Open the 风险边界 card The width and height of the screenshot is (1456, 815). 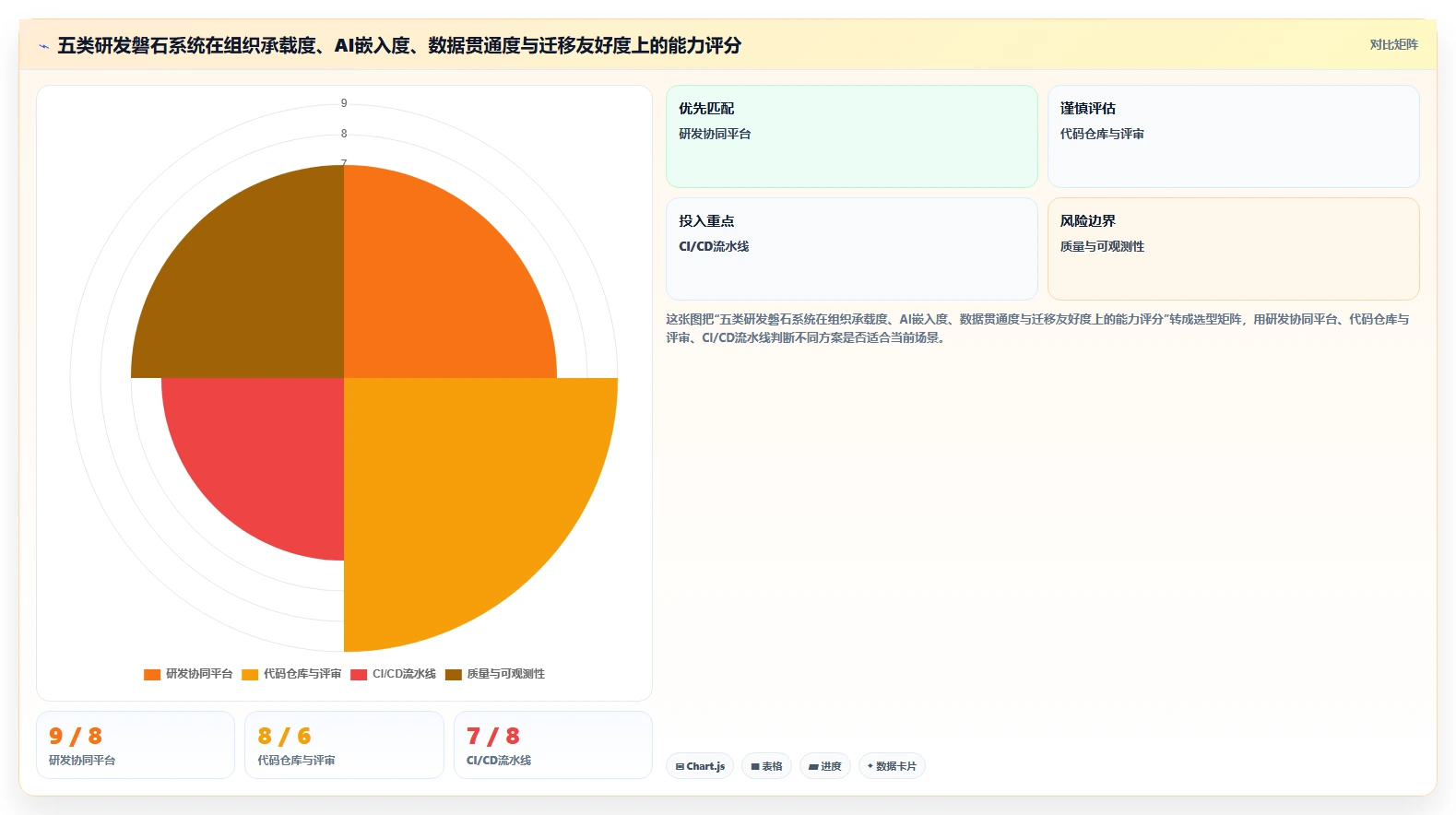1234,249
